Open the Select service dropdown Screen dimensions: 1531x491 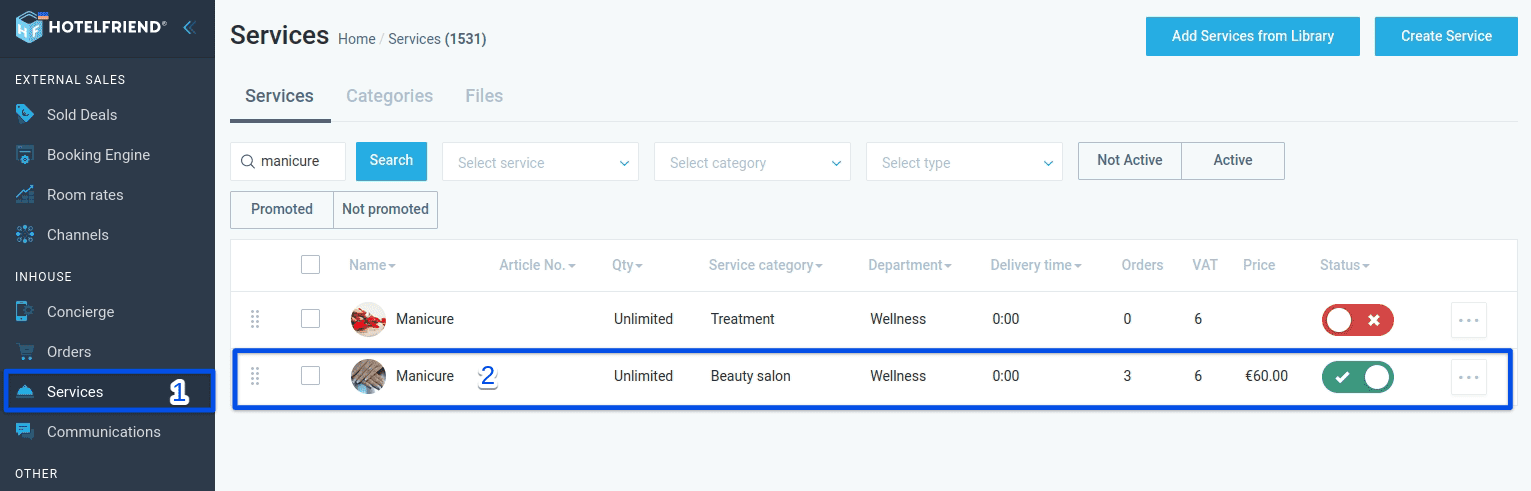click(x=540, y=162)
